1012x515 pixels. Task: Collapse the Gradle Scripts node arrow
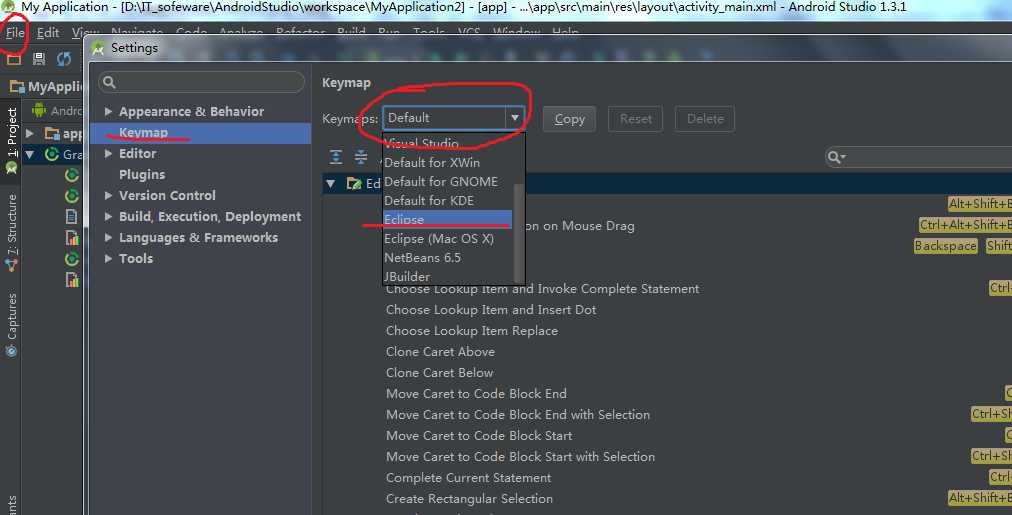[30, 154]
